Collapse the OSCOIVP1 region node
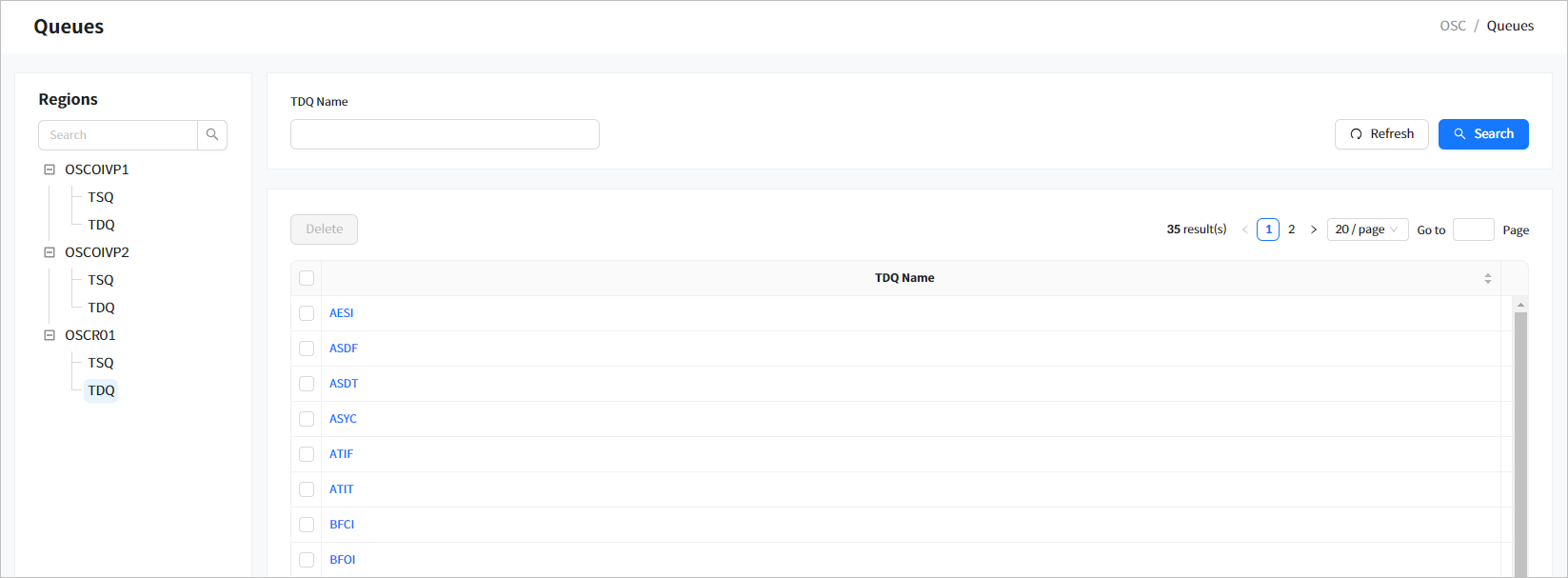 coord(50,169)
